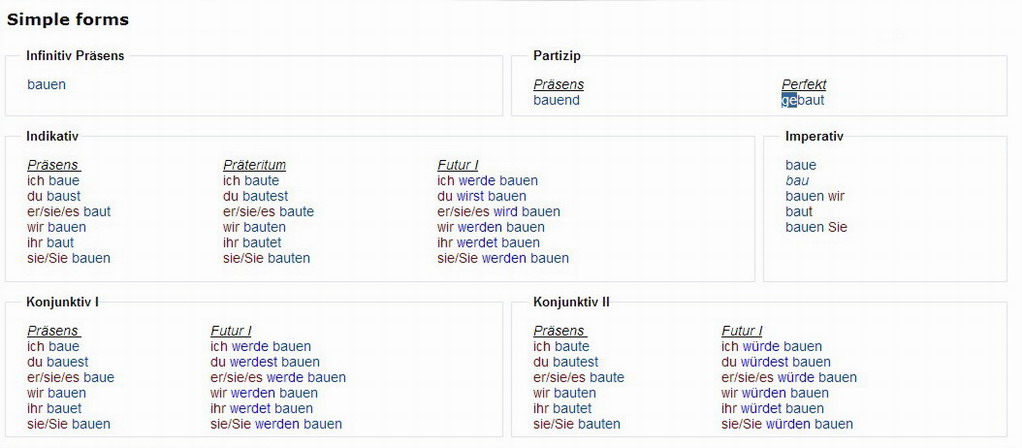Image resolution: width=1022 pixels, height=448 pixels.
Task: Select "er/sie/es wird bauen" form
Action: (498, 212)
